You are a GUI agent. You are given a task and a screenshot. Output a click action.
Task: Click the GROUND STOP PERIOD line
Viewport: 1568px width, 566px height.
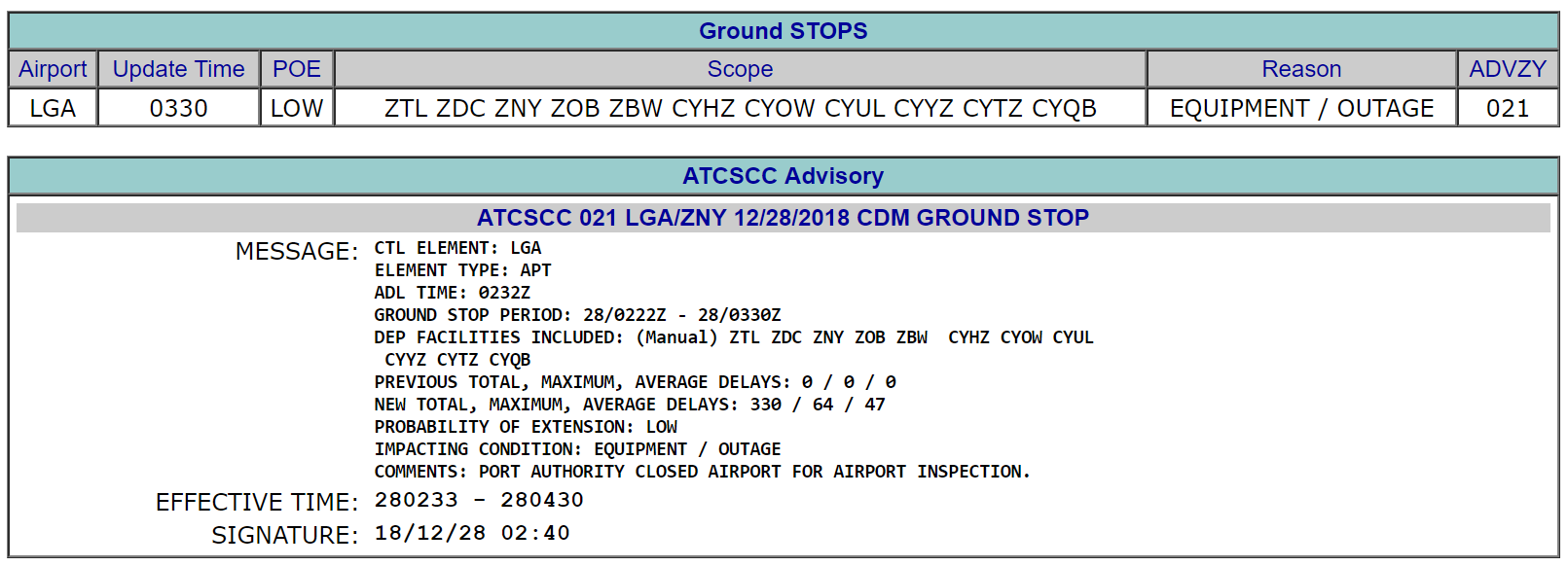(577, 315)
